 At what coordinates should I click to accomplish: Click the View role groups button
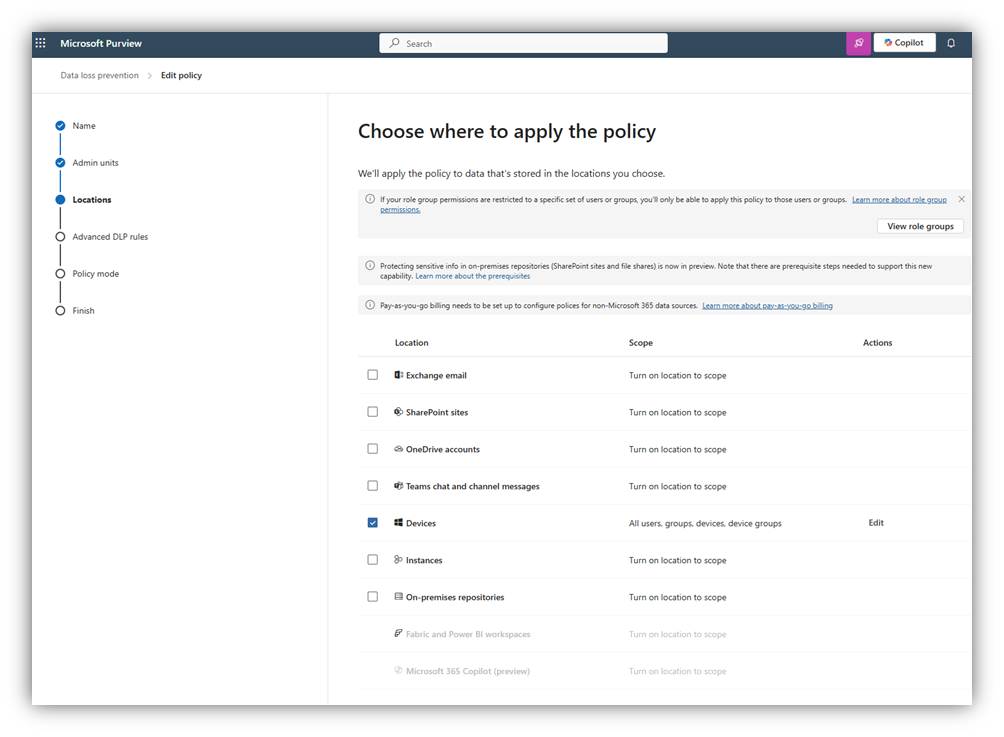(920, 226)
